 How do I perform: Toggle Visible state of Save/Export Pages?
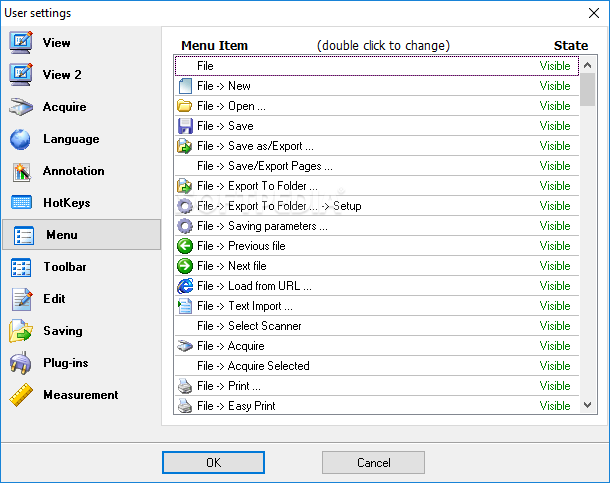click(x=555, y=166)
